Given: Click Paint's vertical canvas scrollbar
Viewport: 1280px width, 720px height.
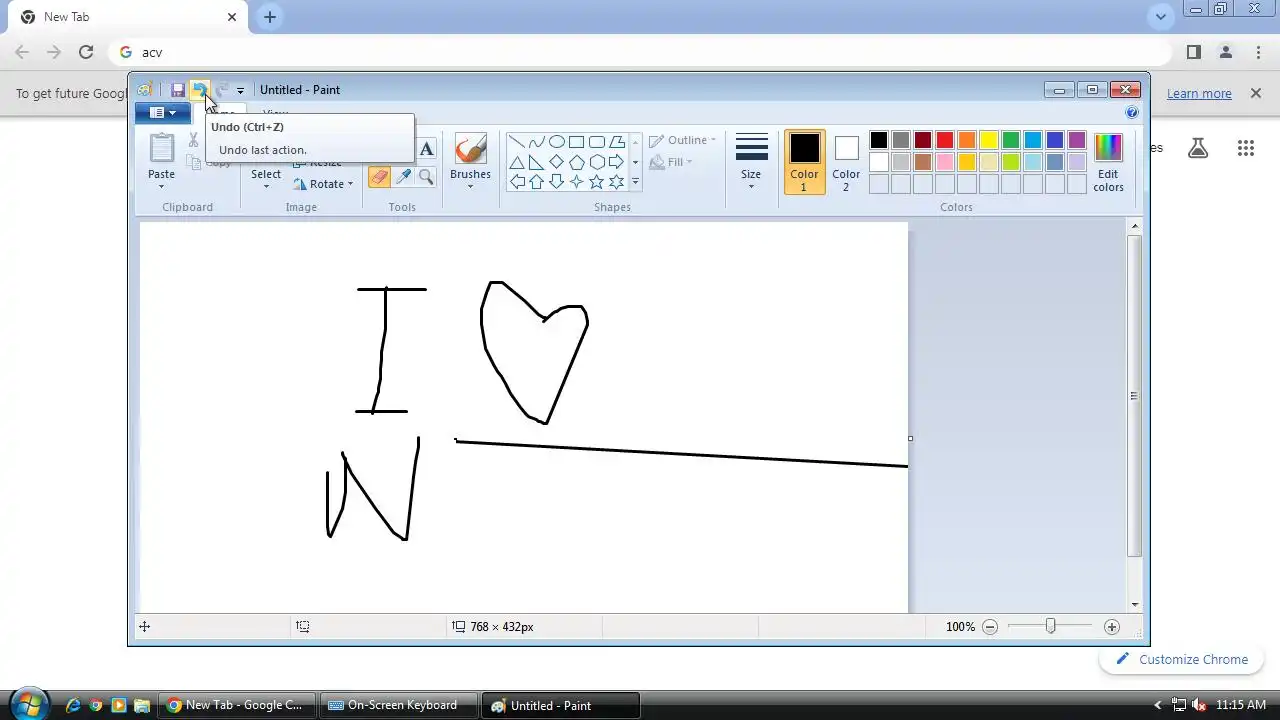Looking at the screenshot, I should 1134,396.
